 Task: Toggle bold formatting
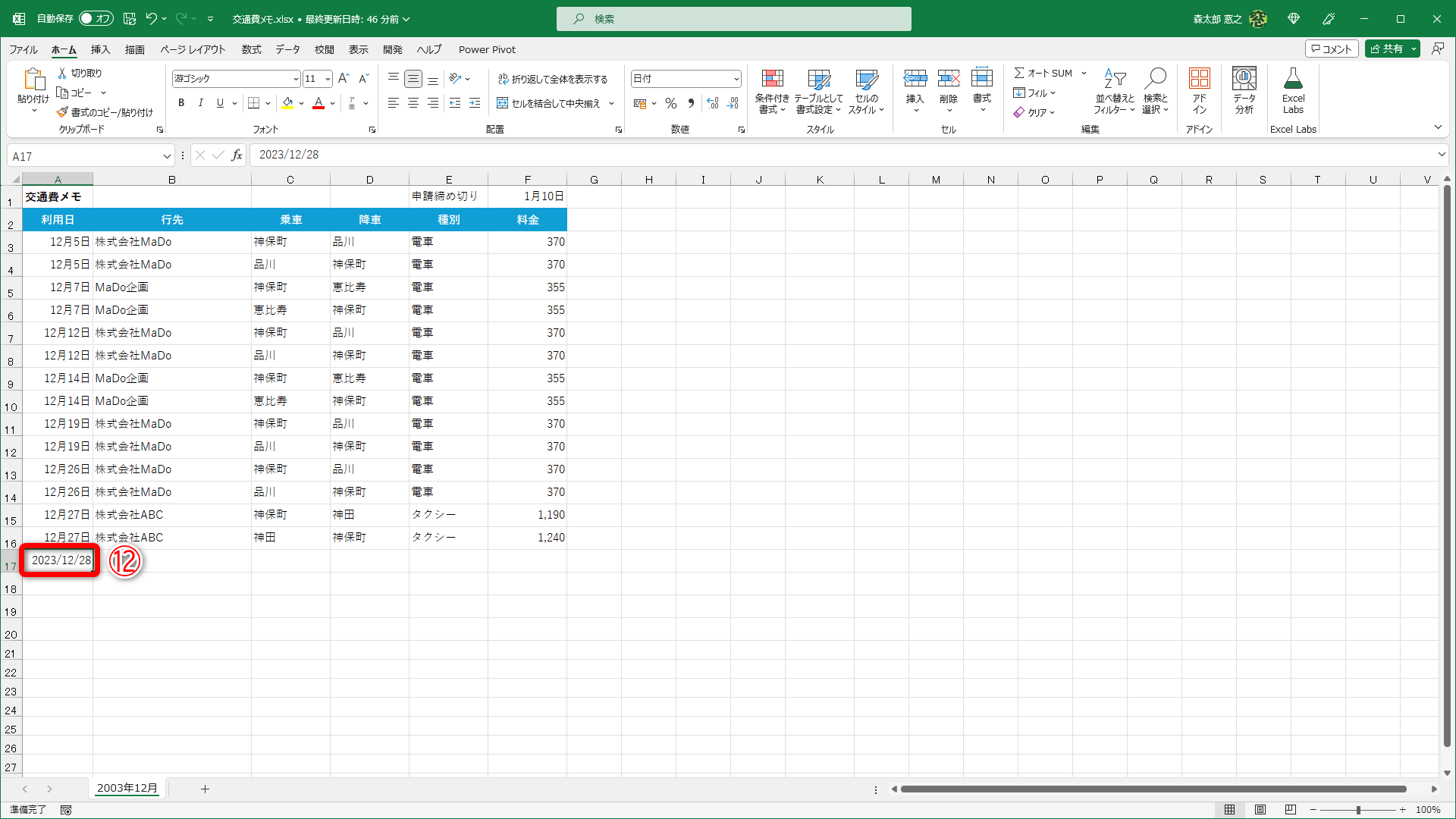[x=181, y=103]
